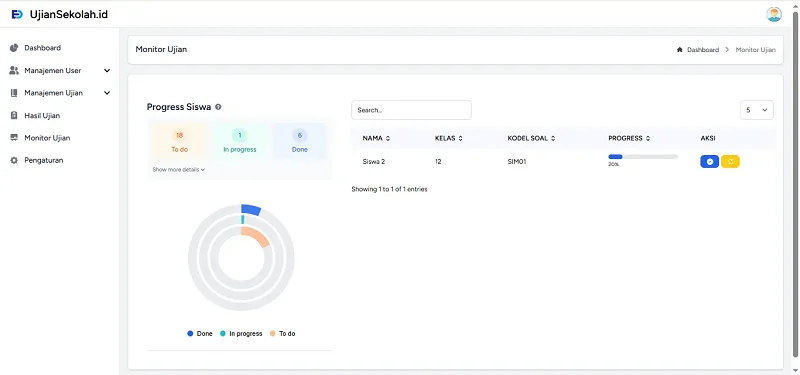Sort by NAMA column arrows
The image size is (800, 375).
coord(388,138)
